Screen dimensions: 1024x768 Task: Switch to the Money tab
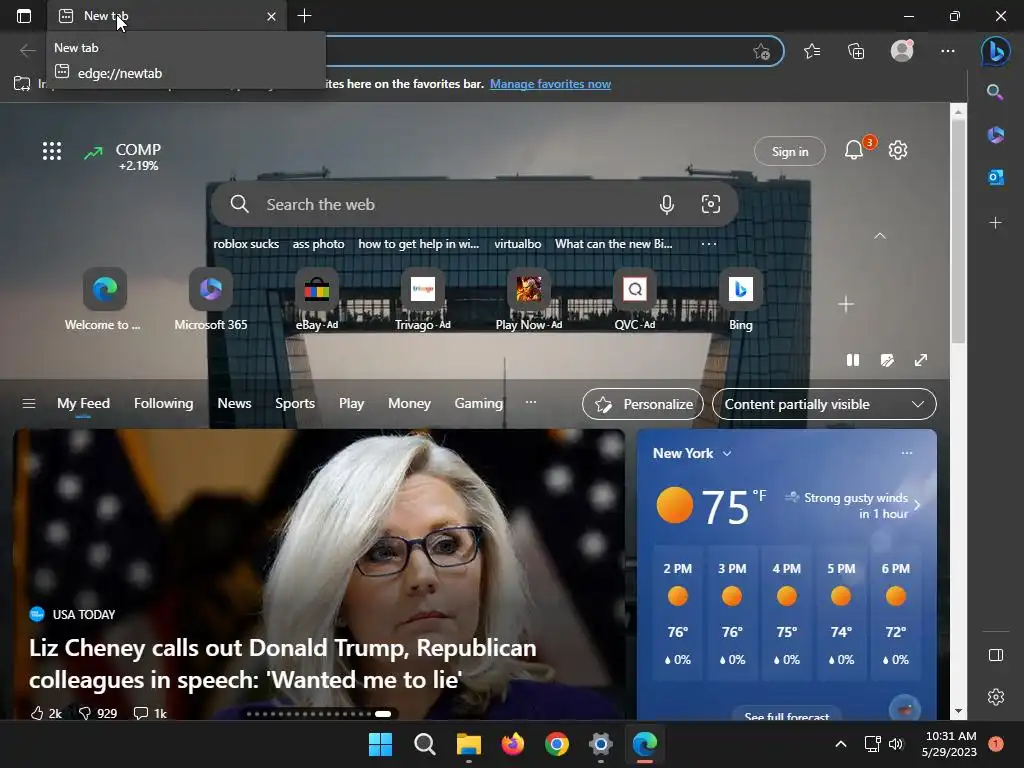(x=409, y=404)
